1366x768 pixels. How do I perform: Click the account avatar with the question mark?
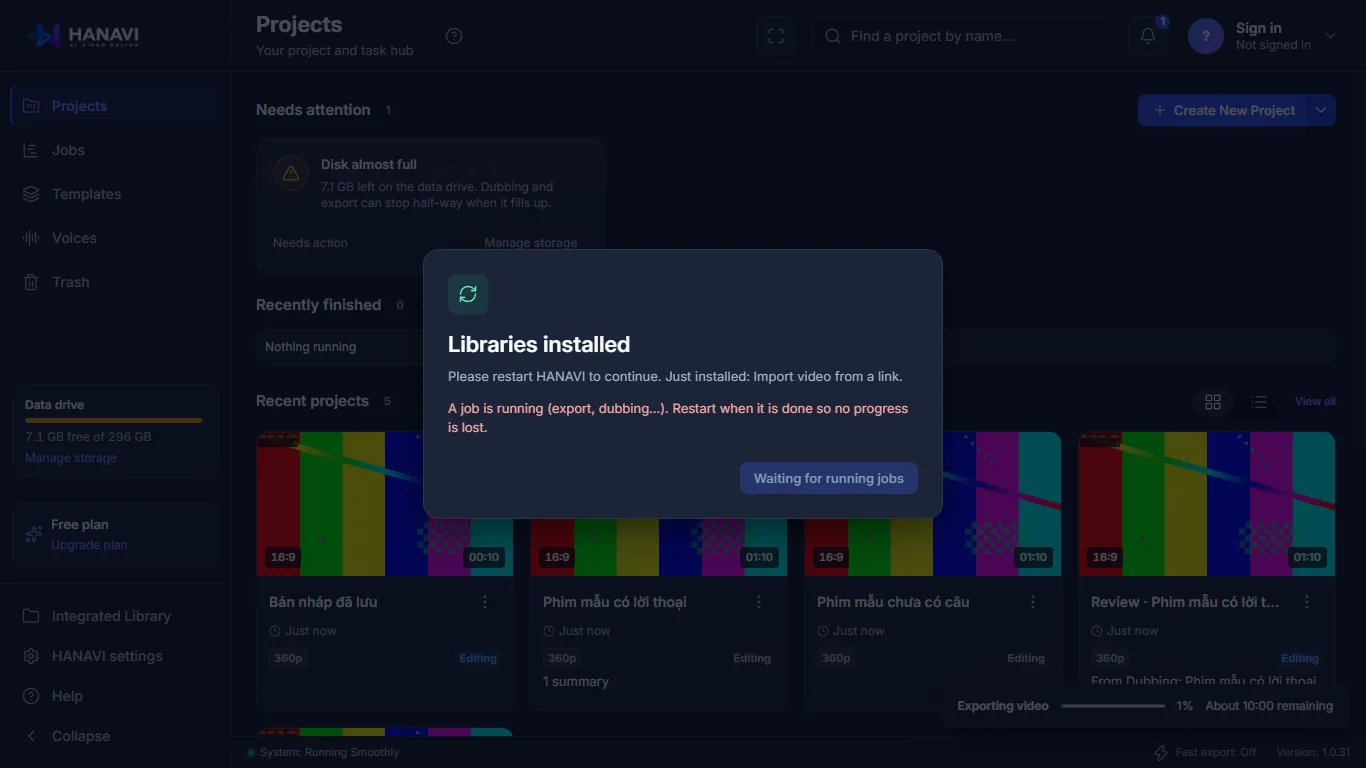(x=1206, y=36)
